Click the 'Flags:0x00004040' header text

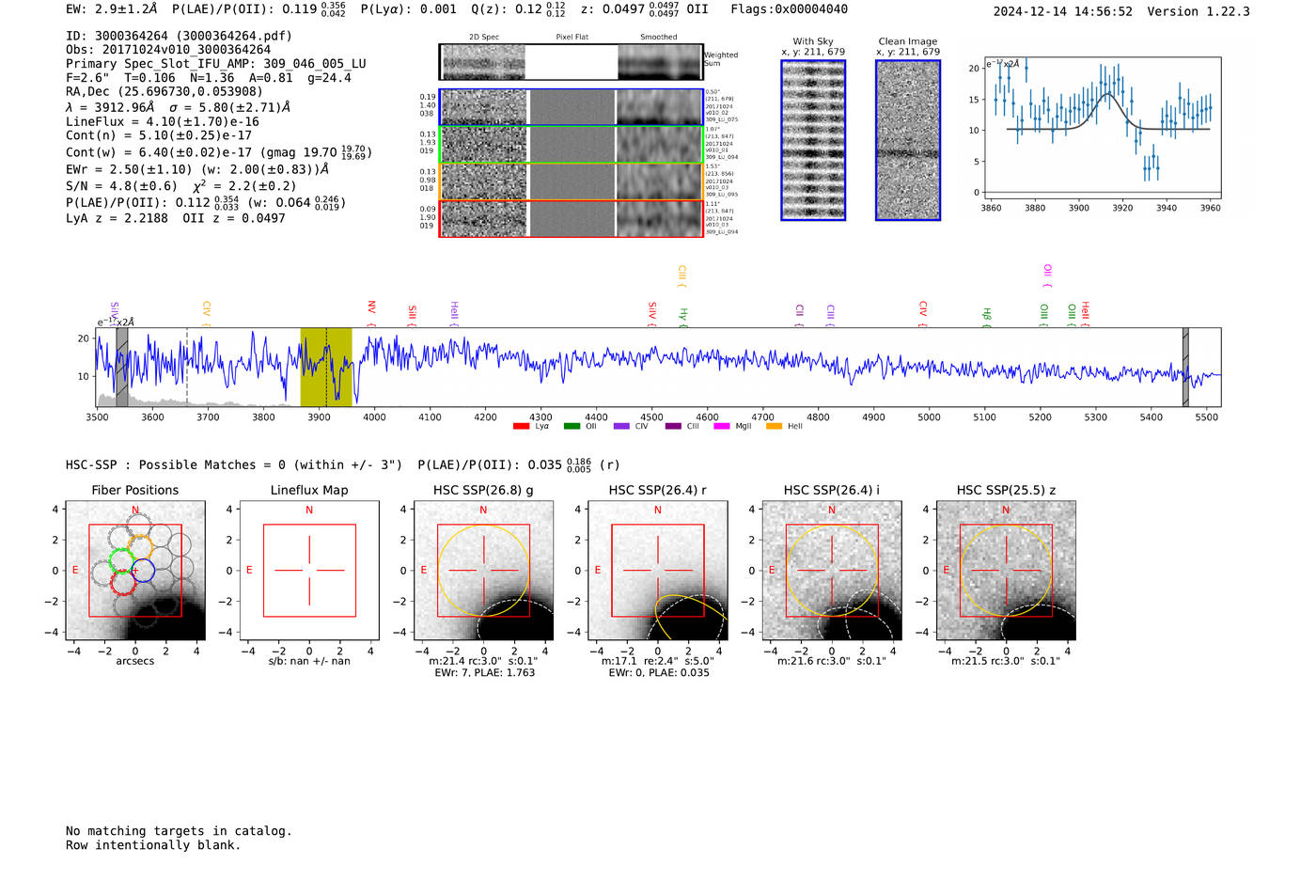(789, 9)
